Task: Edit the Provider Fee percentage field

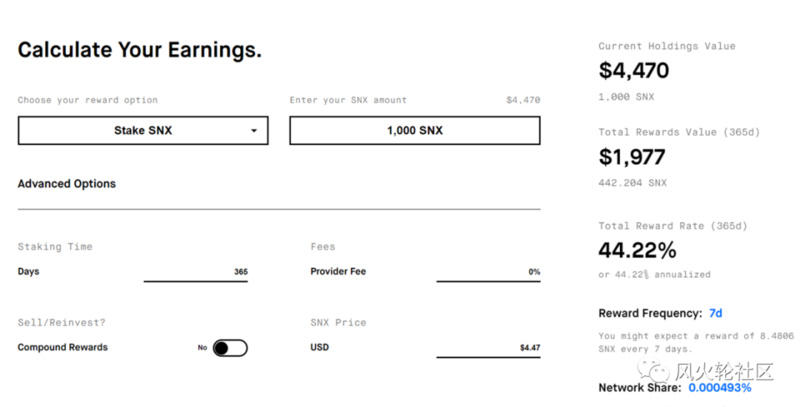Action: tap(490, 272)
